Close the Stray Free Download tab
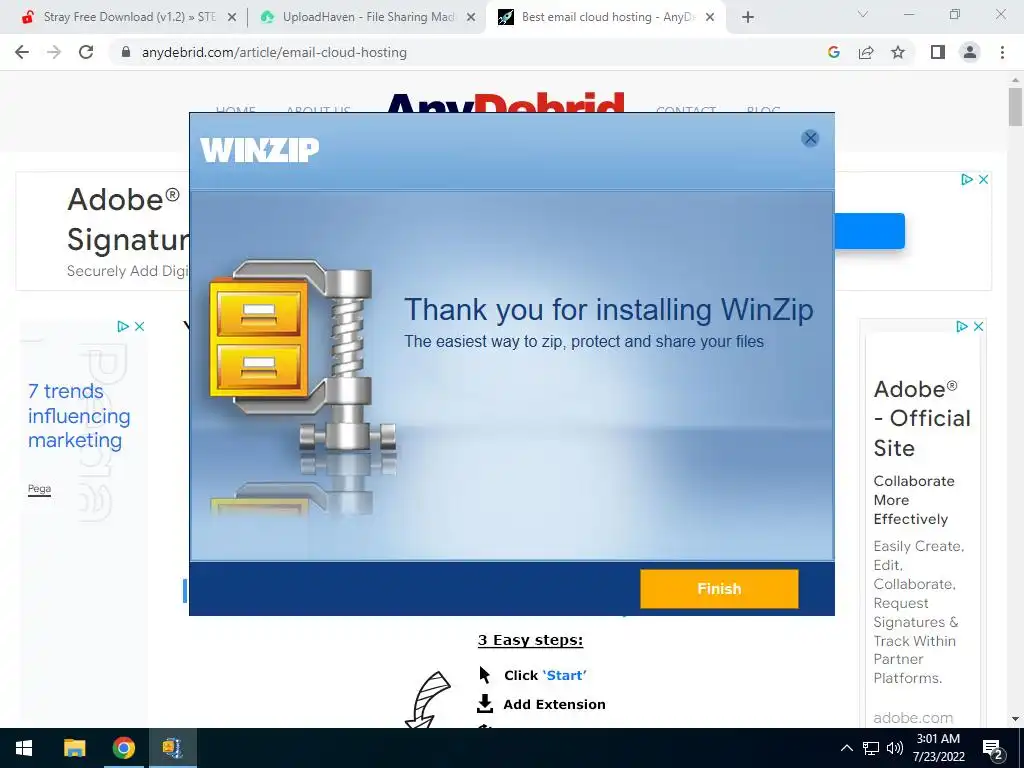The height and width of the screenshot is (768, 1024). coord(232,17)
